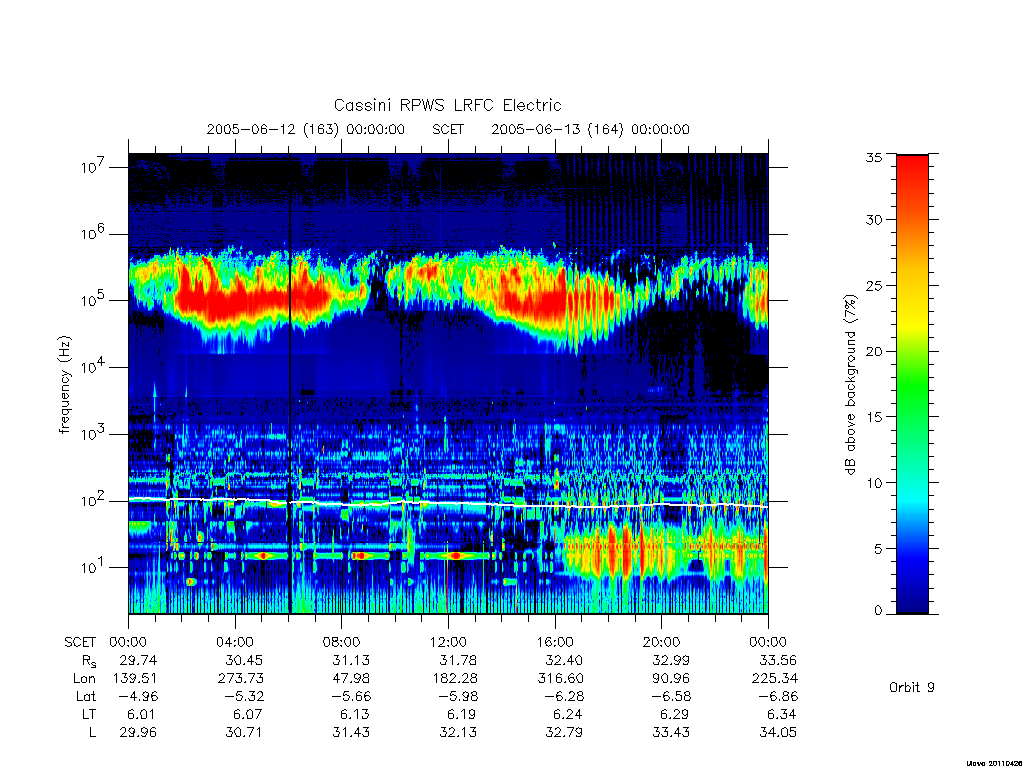Click the Lon value '225.34'
This screenshot has width=1024, height=768.
click(775, 678)
